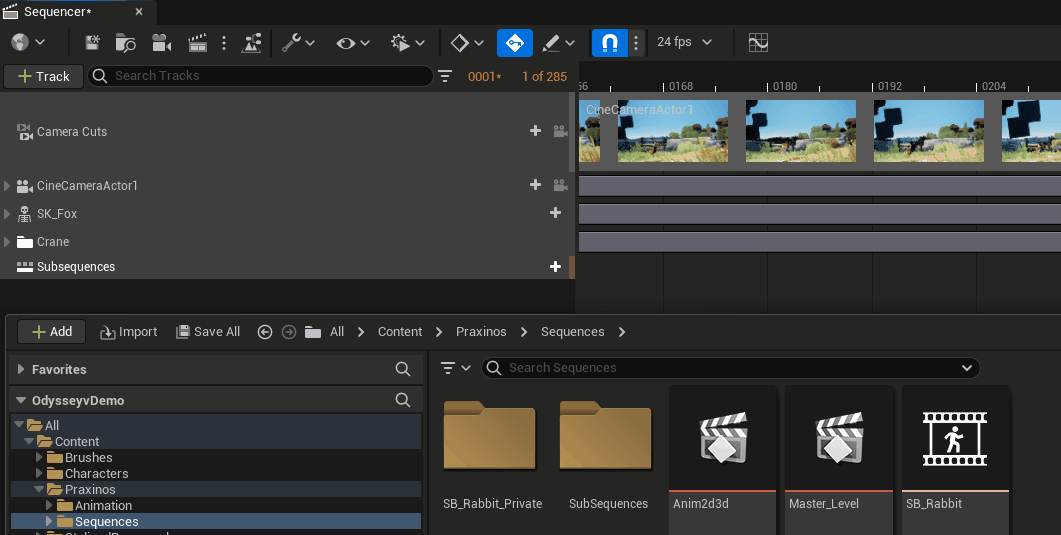This screenshot has width=1061, height=535.
Task: Click the Save All button
Action: click(208, 332)
